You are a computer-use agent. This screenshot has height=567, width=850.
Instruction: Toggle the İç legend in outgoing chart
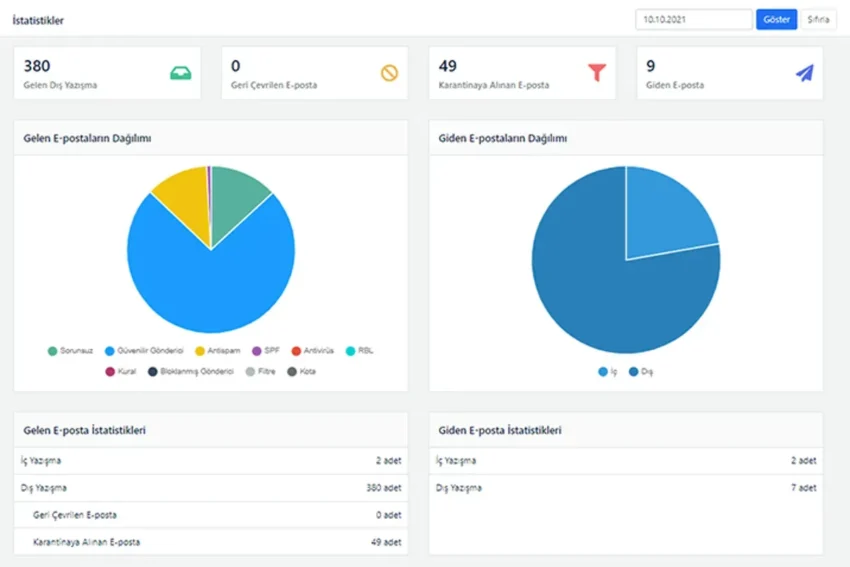point(607,371)
